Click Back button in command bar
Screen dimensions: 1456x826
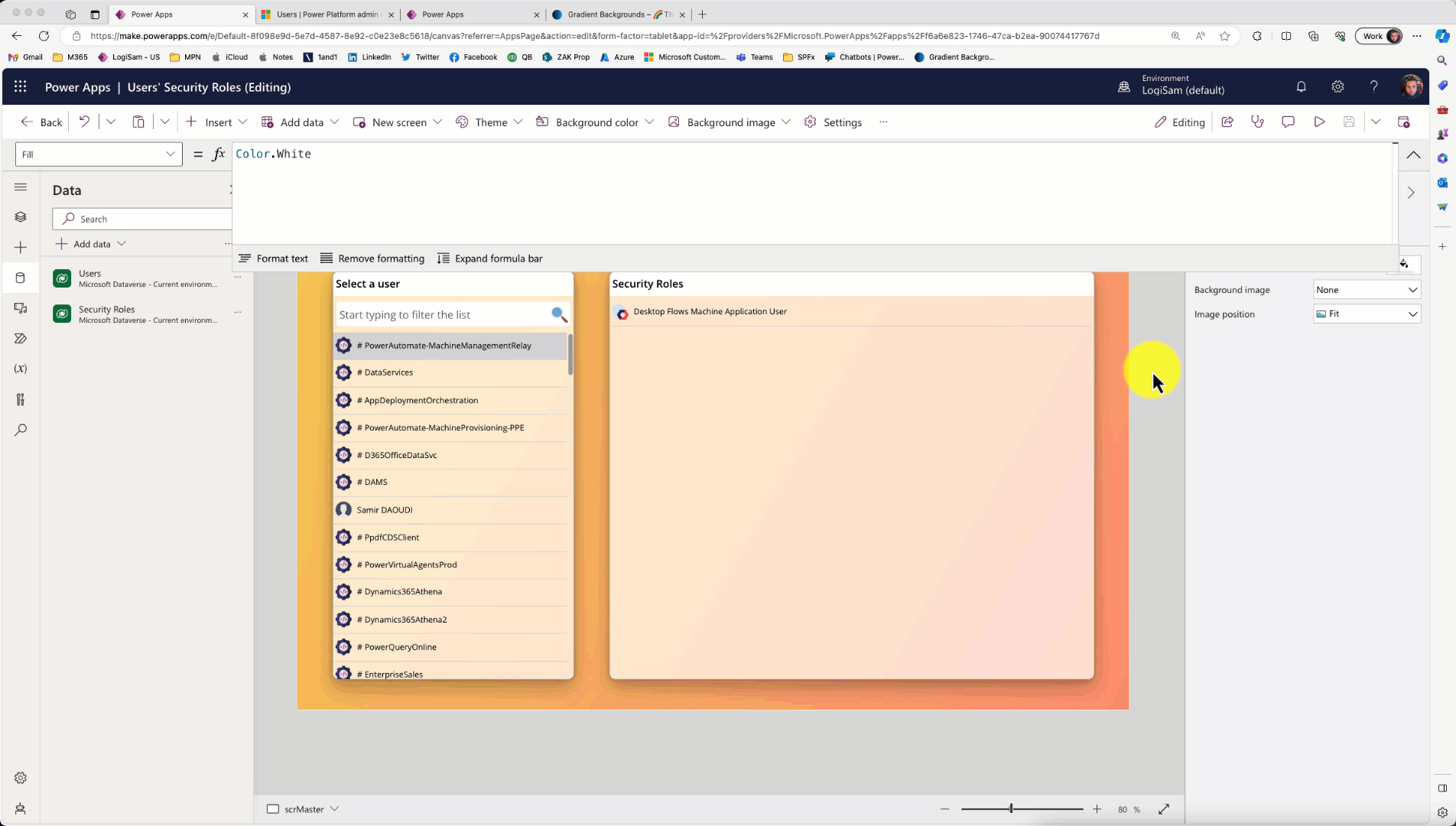click(41, 122)
